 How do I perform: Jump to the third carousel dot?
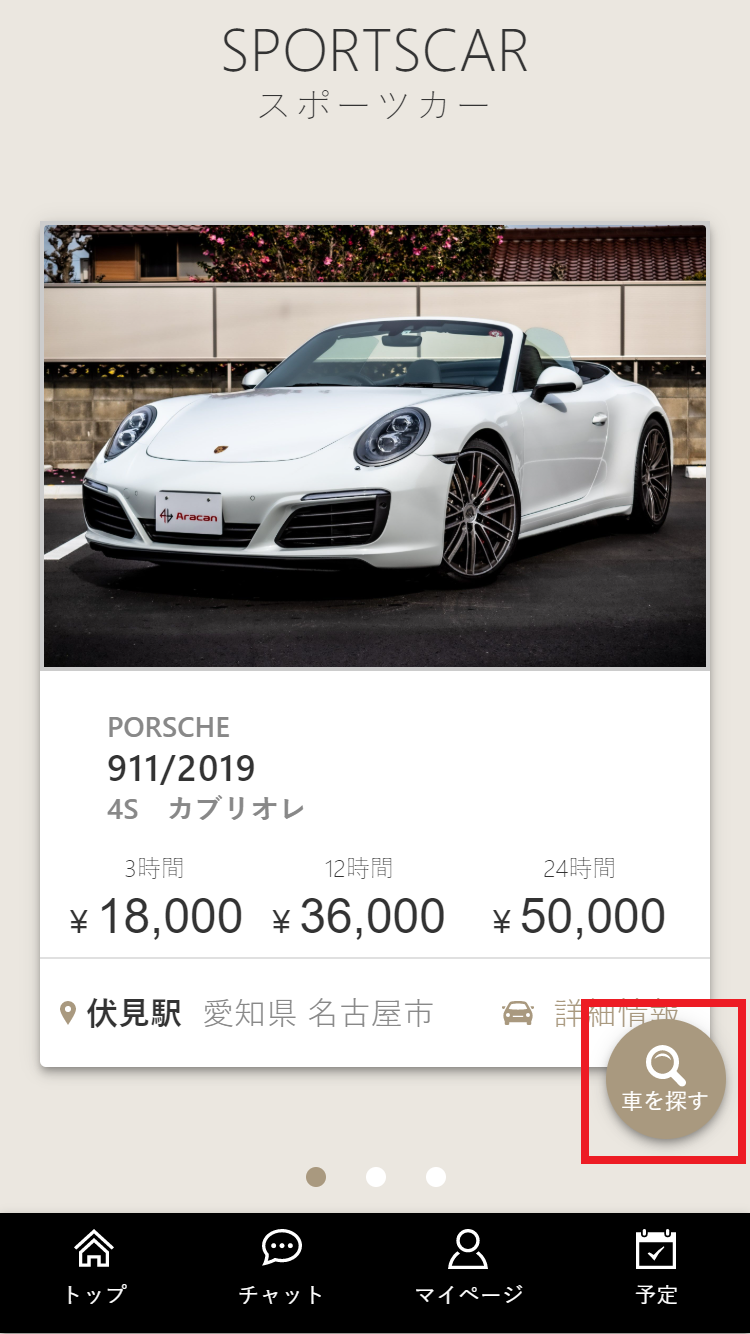click(436, 1177)
